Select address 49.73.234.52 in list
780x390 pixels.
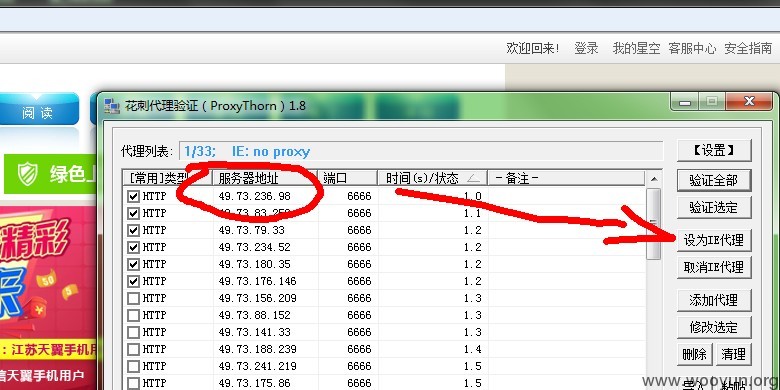pos(254,247)
